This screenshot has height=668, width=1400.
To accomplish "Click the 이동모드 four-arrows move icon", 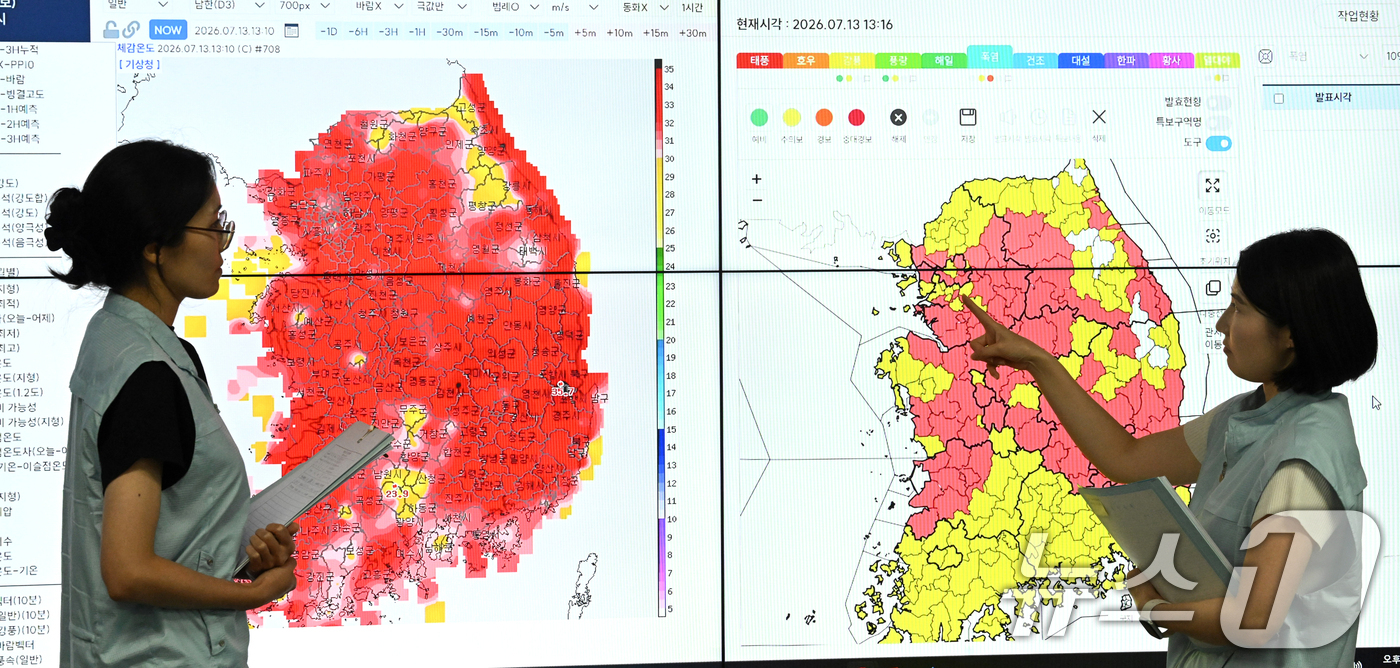I will 1212,185.
